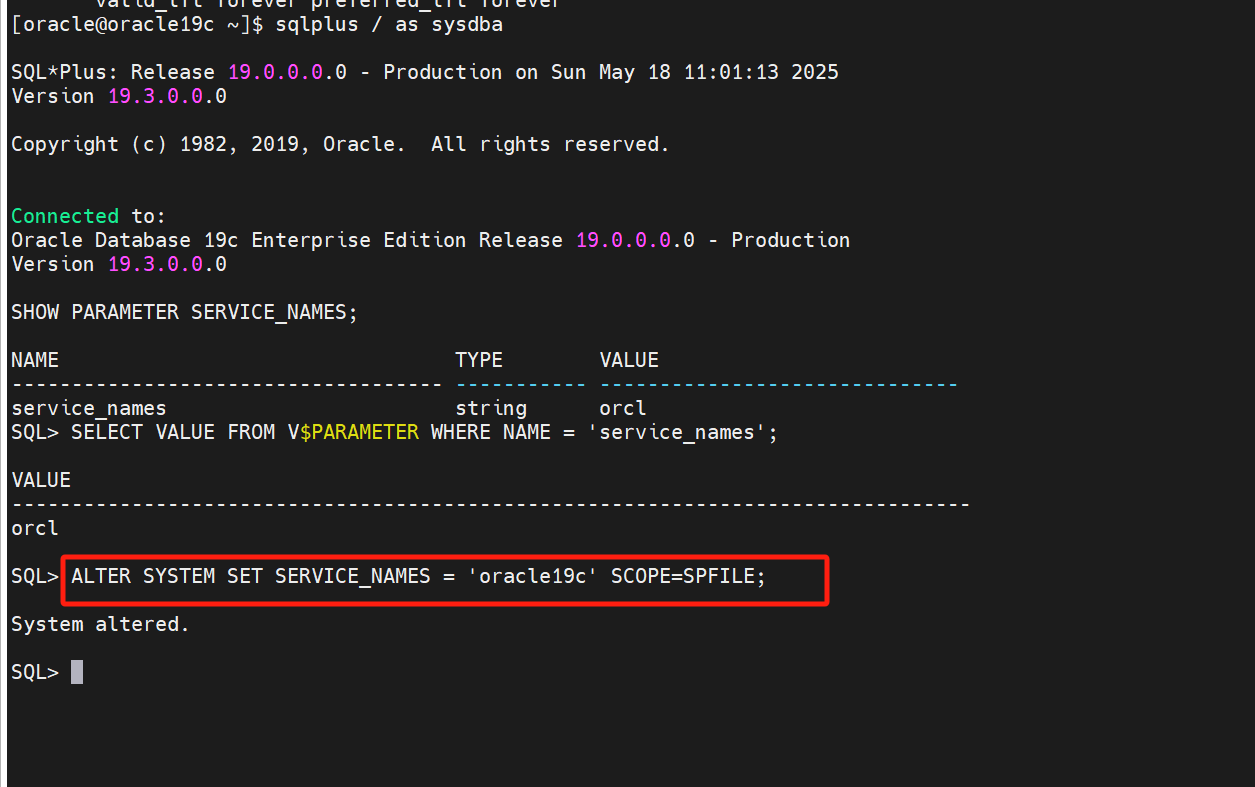Select the 'SQL*Plus: Release 19.0.0.0.0' line
This screenshot has height=787, width=1255.
(x=425, y=72)
